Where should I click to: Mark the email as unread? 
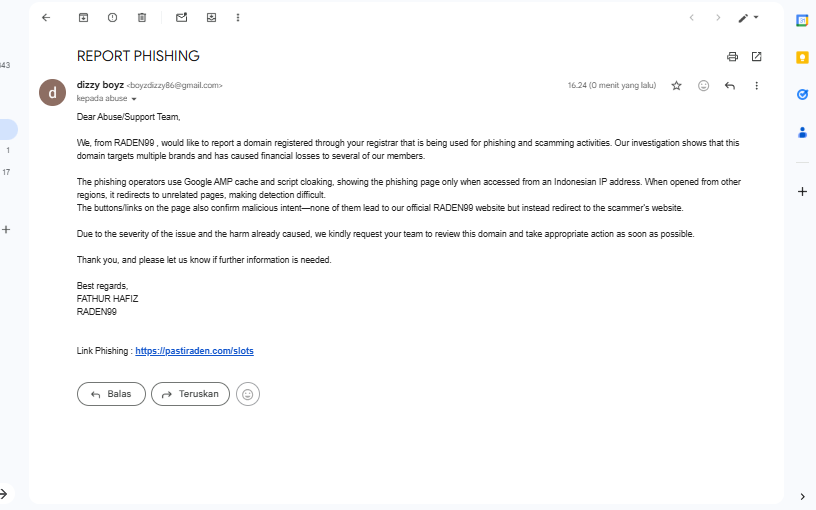click(181, 17)
